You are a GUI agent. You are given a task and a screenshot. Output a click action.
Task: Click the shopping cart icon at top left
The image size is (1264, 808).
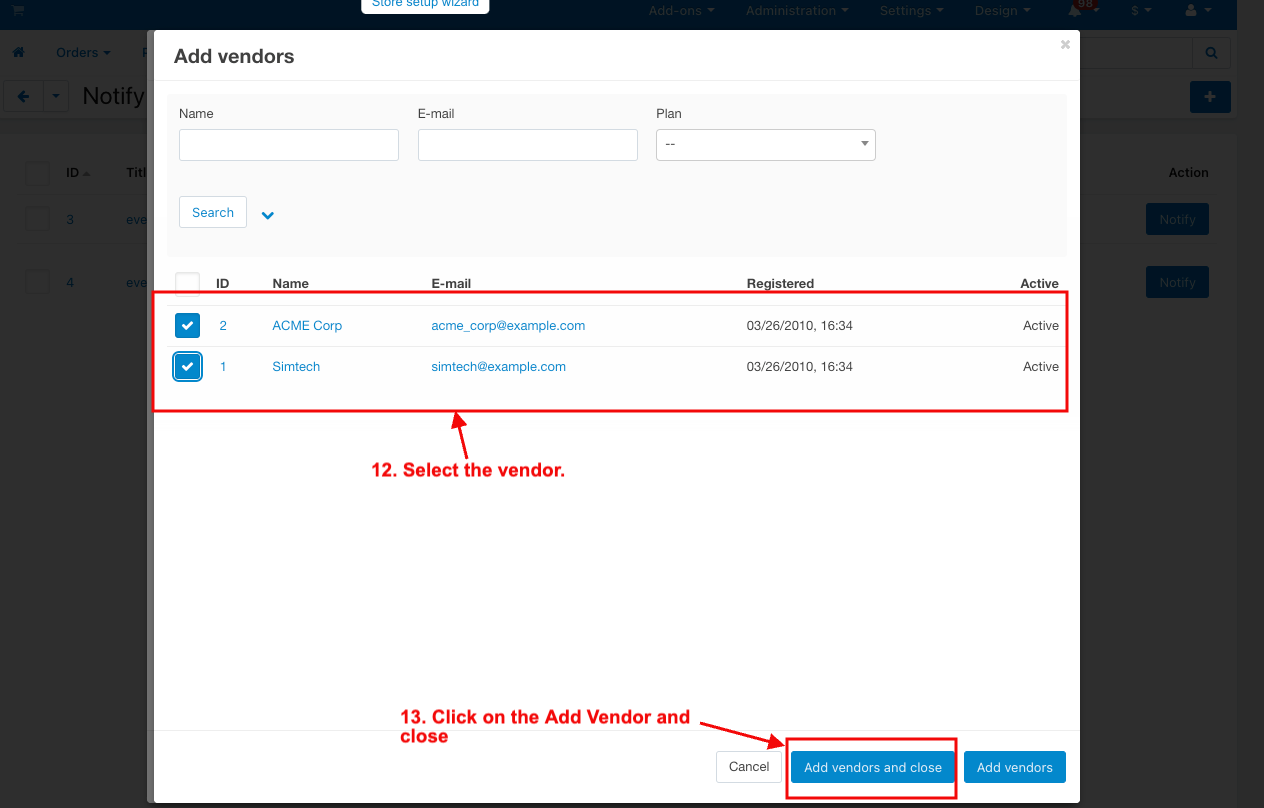click(x=18, y=10)
